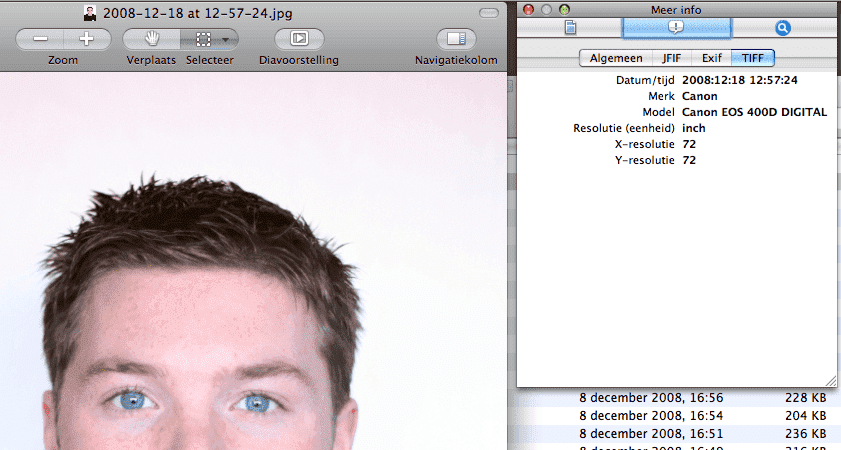Image resolution: width=841 pixels, height=450 pixels.
Task: Open the Selecteer tool dropdown arrow
Action: click(x=226, y=39)
